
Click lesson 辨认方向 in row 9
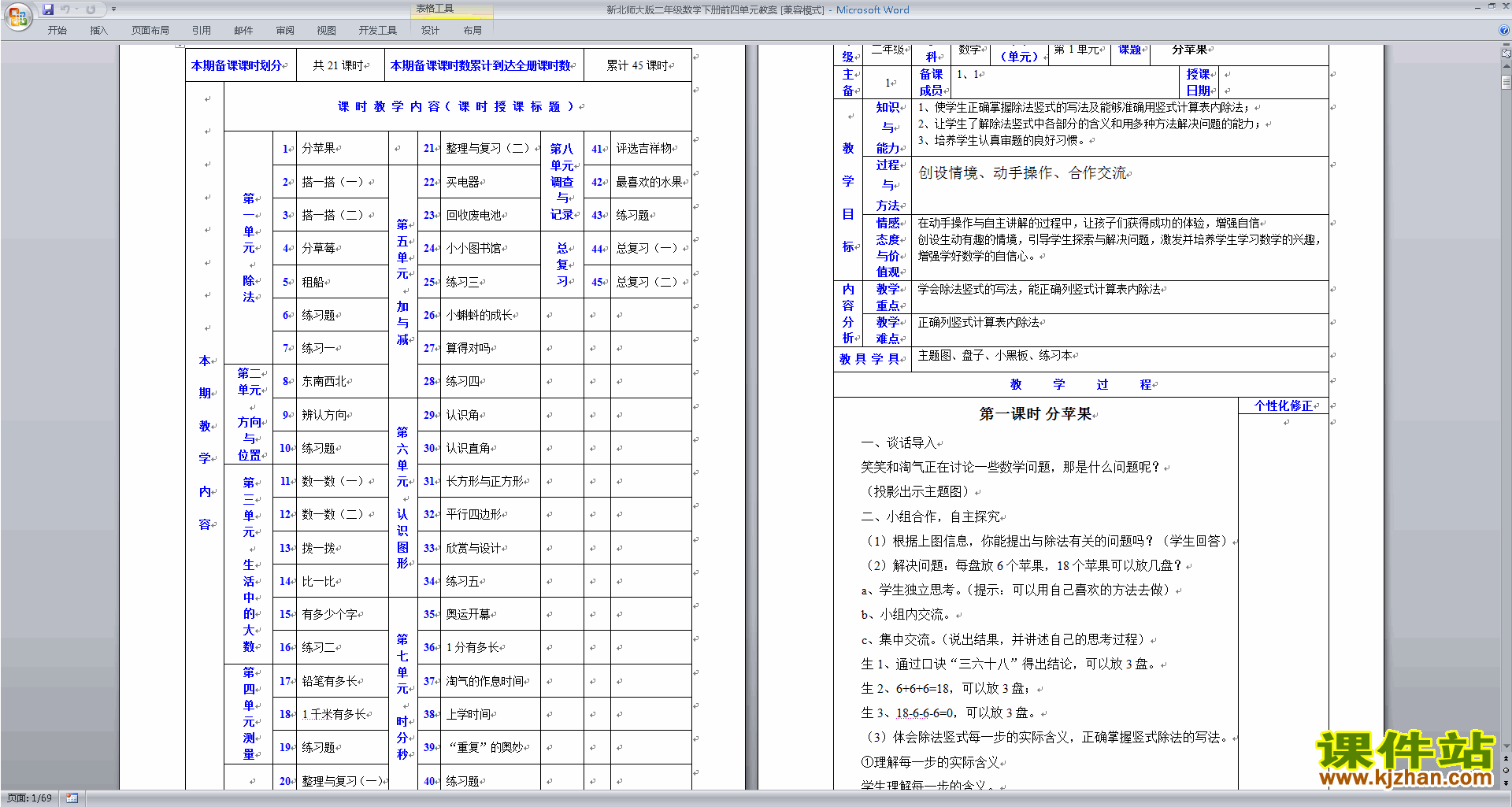324,415
